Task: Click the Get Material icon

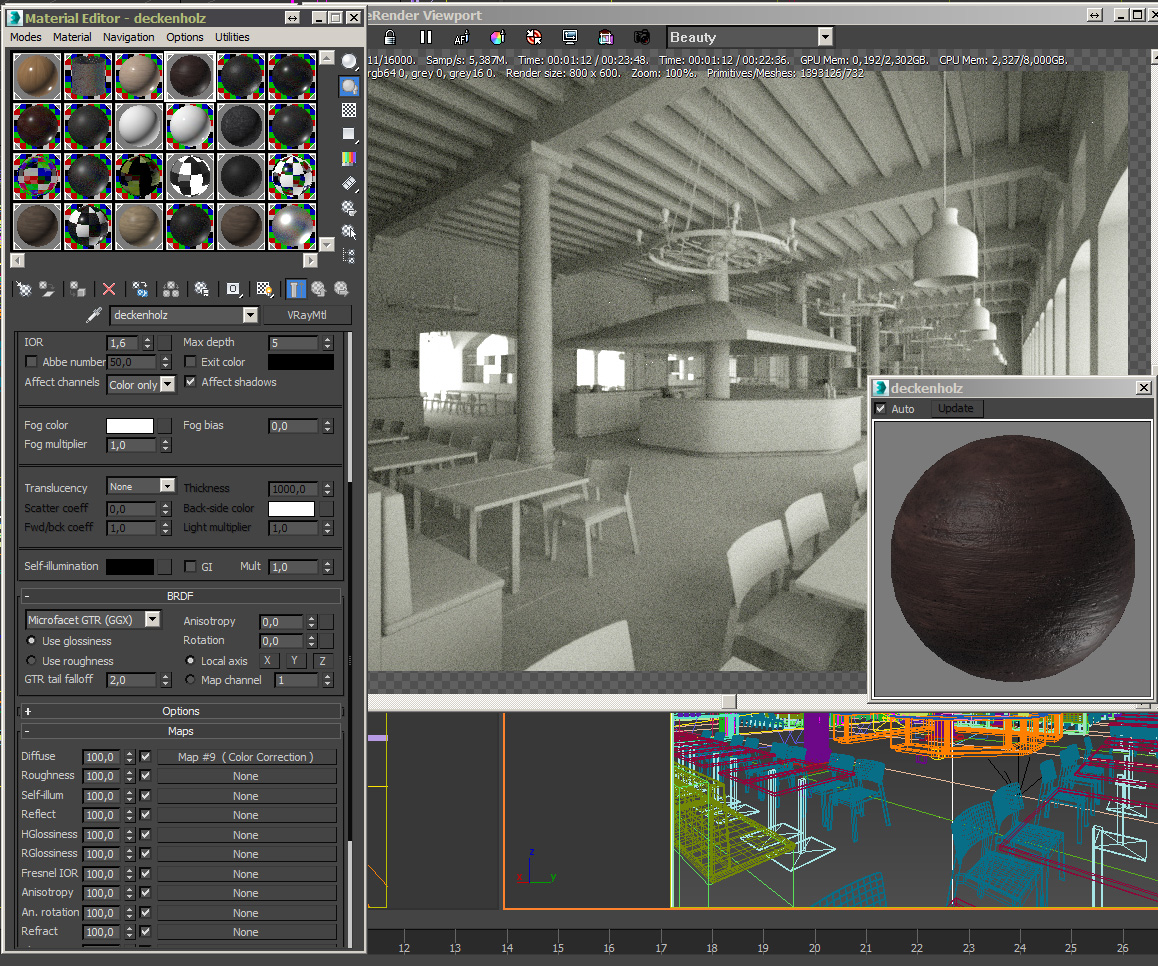Action: tap(24, 289)
